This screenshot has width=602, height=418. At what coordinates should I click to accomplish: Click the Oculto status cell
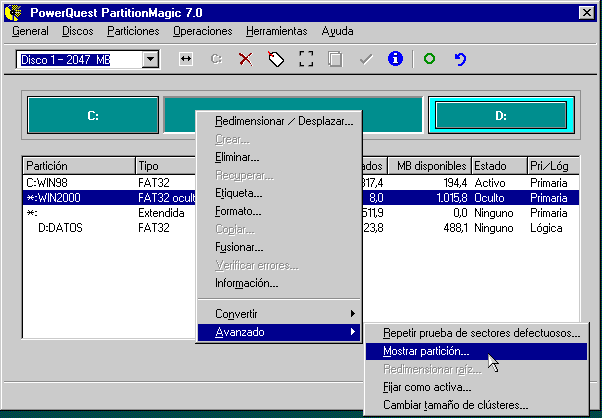490,198
